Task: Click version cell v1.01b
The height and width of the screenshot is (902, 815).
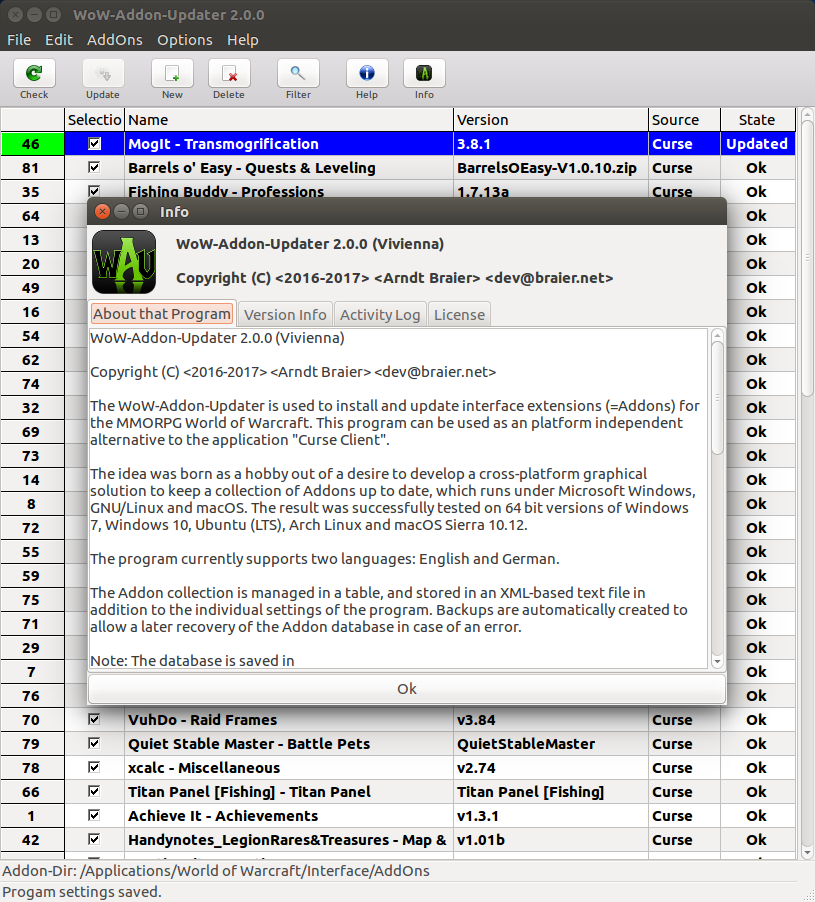Action: [550, 840]
